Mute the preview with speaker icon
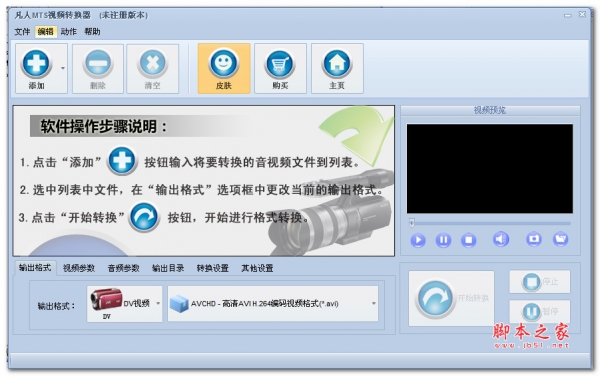The width and height of the screenshot is (600, 376). pos(501,239)
